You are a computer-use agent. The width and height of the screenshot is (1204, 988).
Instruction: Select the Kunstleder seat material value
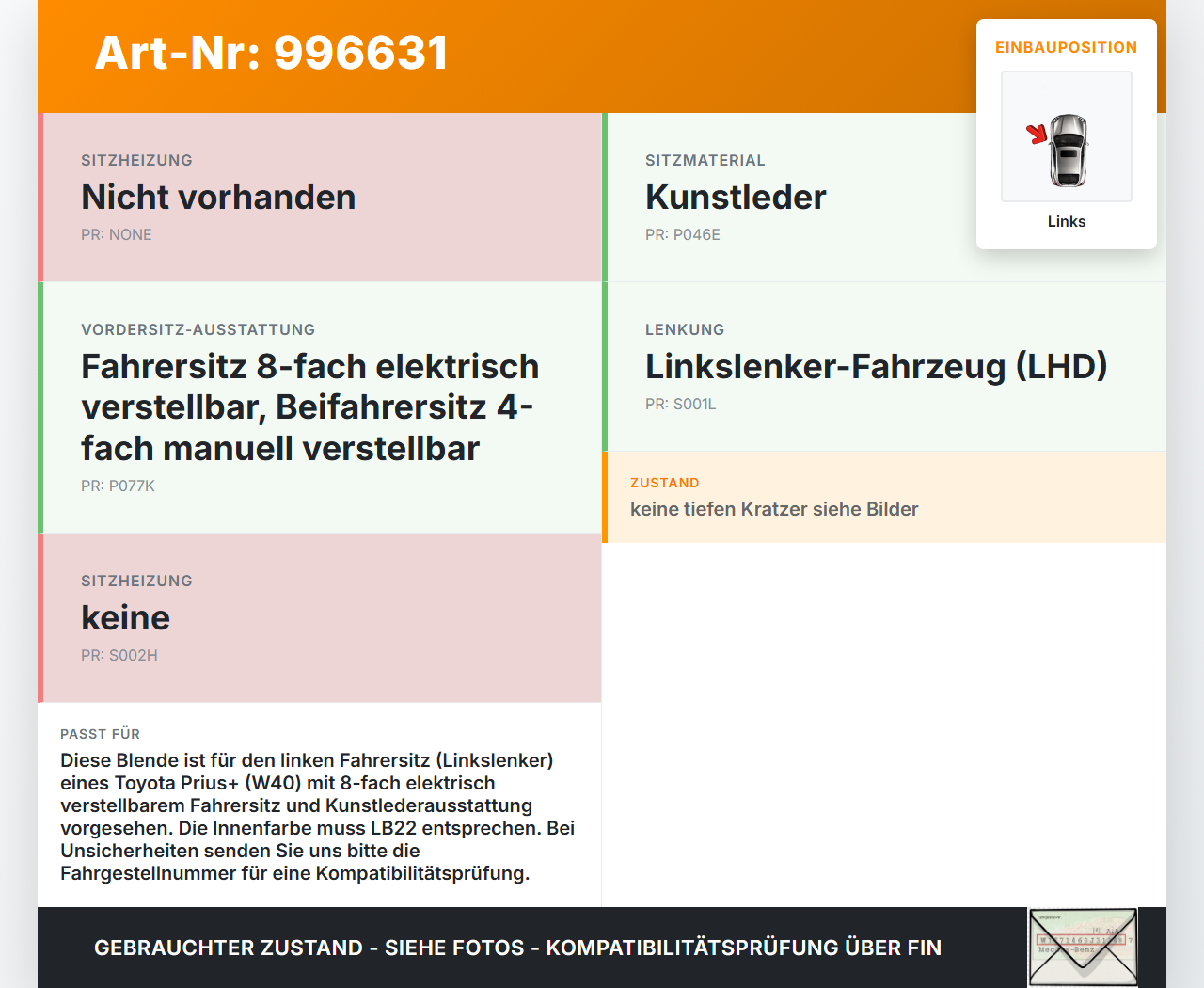pyautogui.click(x=736, y=197)
